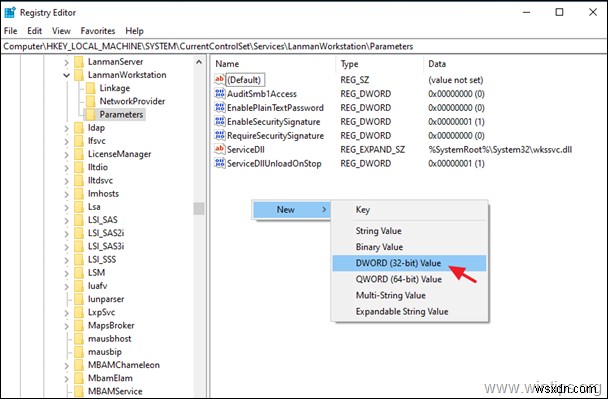This screenshot has height=399, width=608.
Task: Select the luafv tree item
Action: (97, 286)
